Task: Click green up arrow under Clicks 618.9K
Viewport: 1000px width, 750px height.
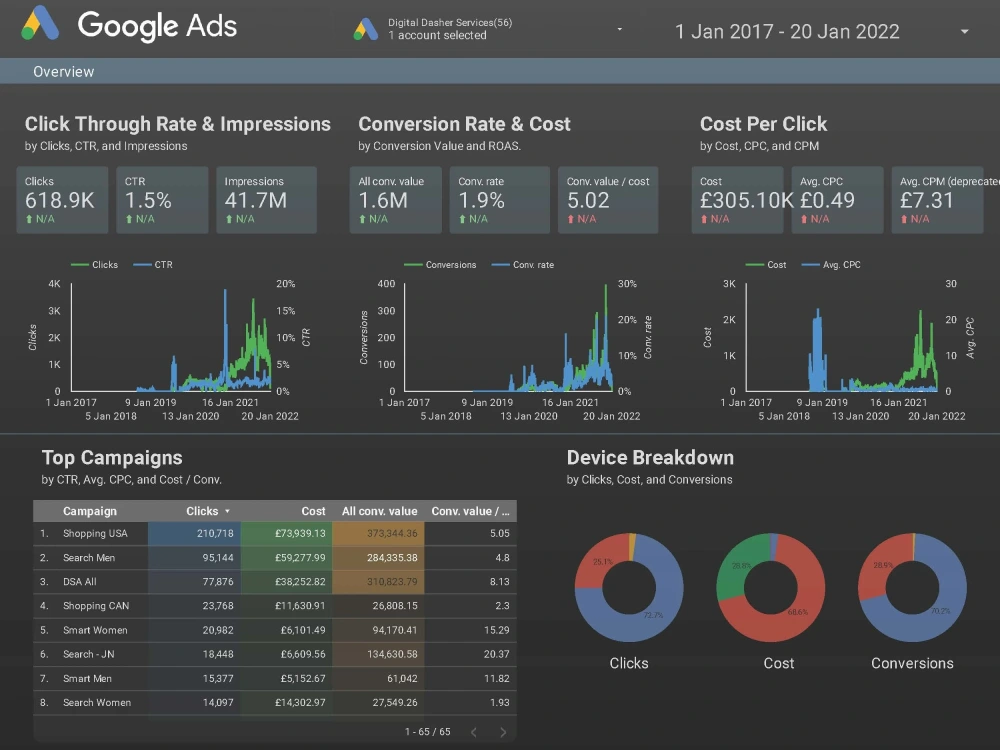Action: click(x=29, y=219)
